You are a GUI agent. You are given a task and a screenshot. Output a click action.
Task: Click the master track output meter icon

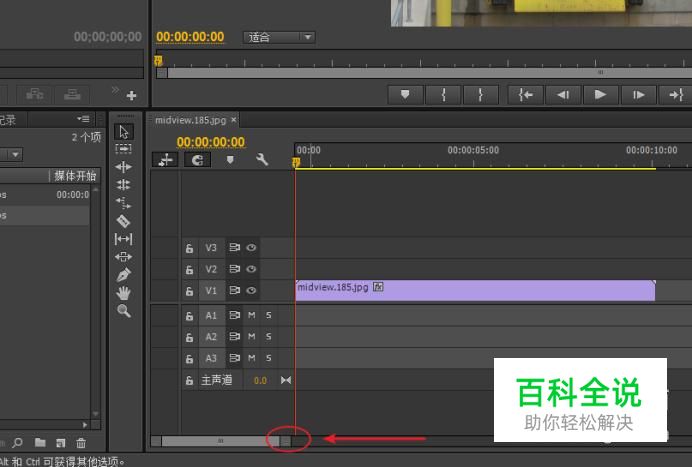[286, 380]
